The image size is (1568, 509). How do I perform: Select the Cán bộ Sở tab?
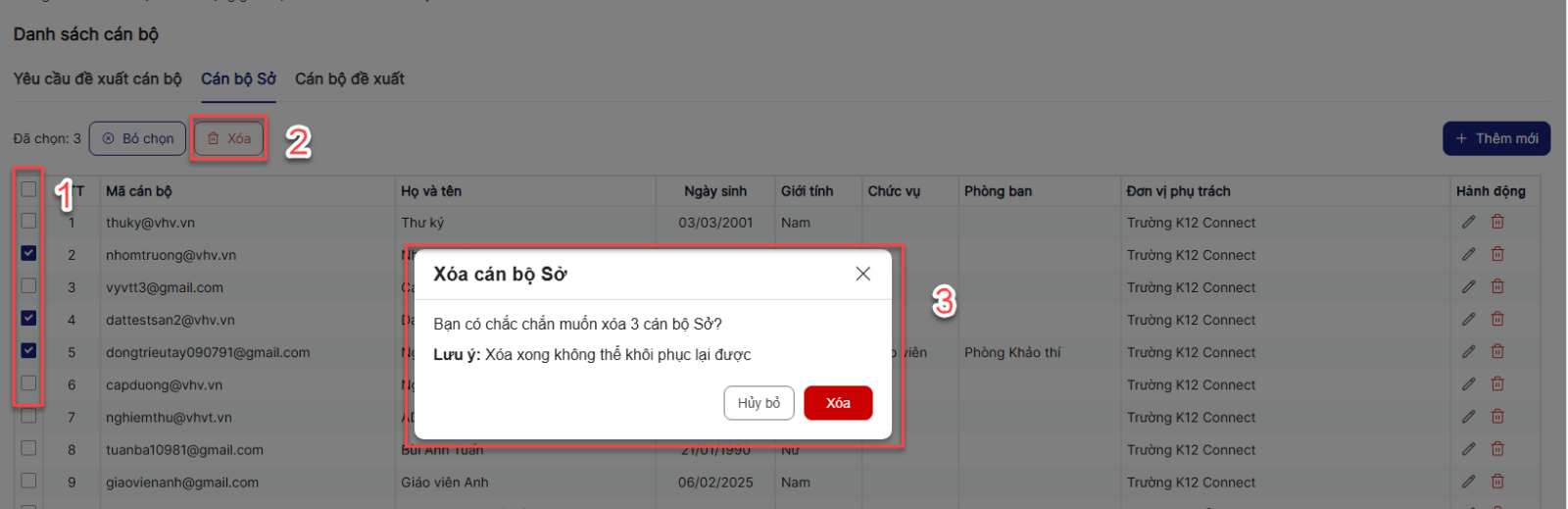238,78
